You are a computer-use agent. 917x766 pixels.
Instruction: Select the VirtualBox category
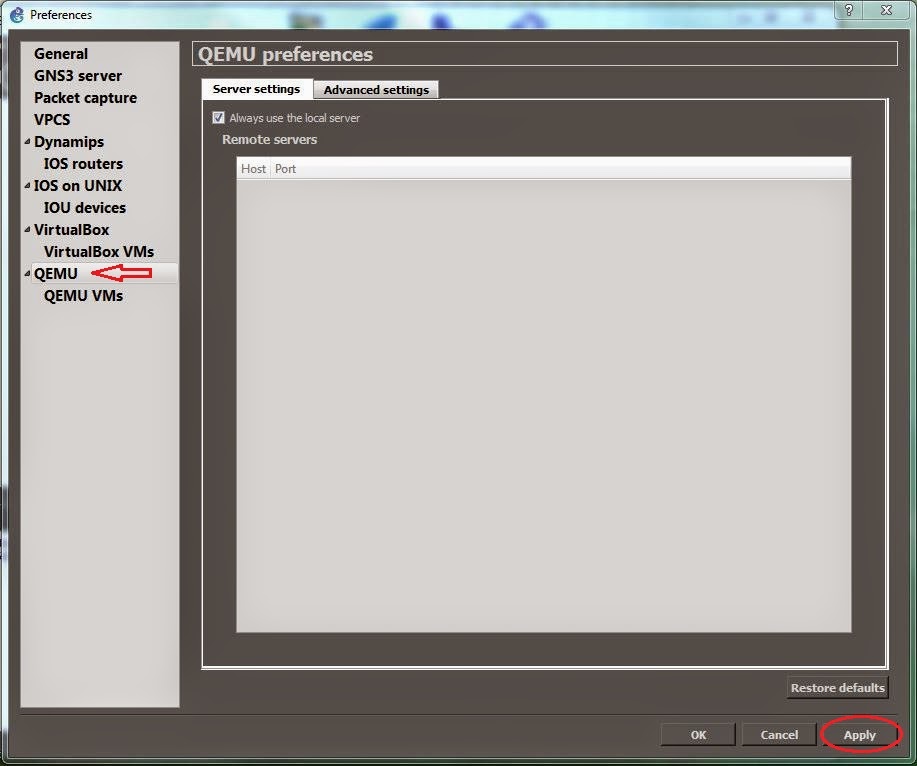point(71,229)
